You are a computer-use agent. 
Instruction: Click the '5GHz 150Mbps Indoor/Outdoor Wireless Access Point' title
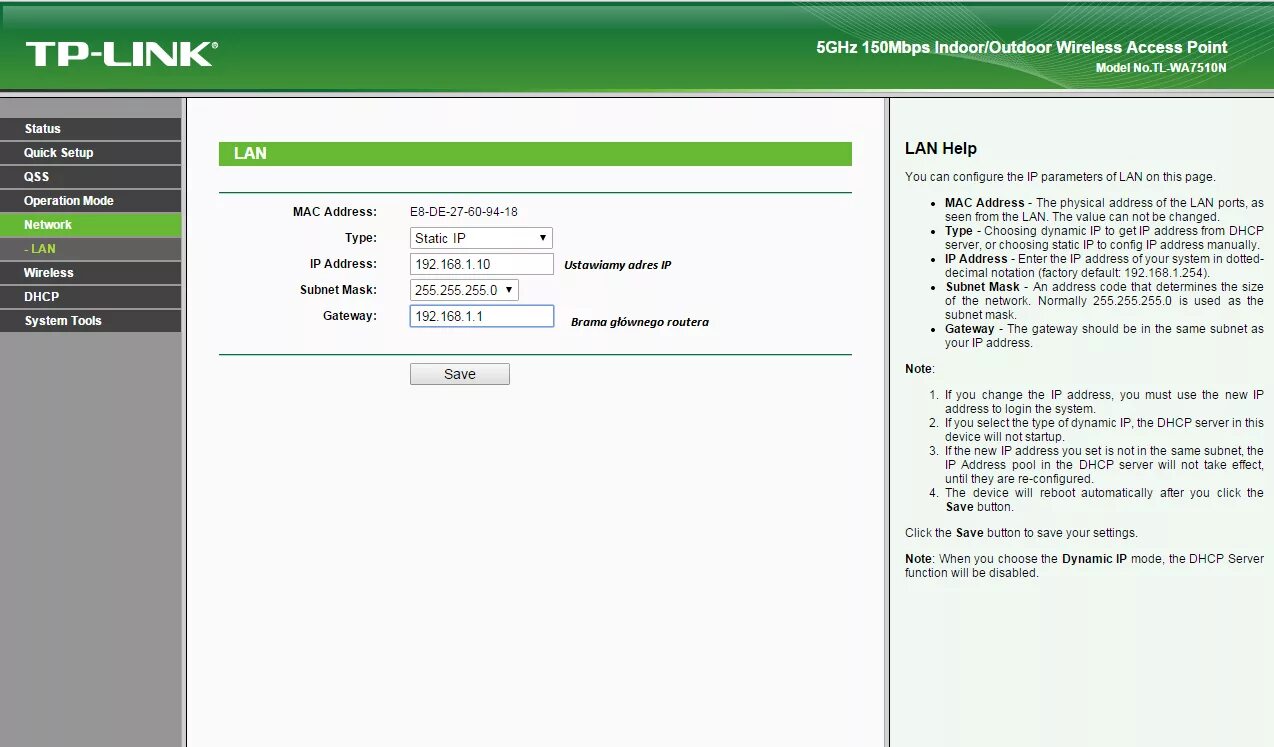tap(1022, 47)
